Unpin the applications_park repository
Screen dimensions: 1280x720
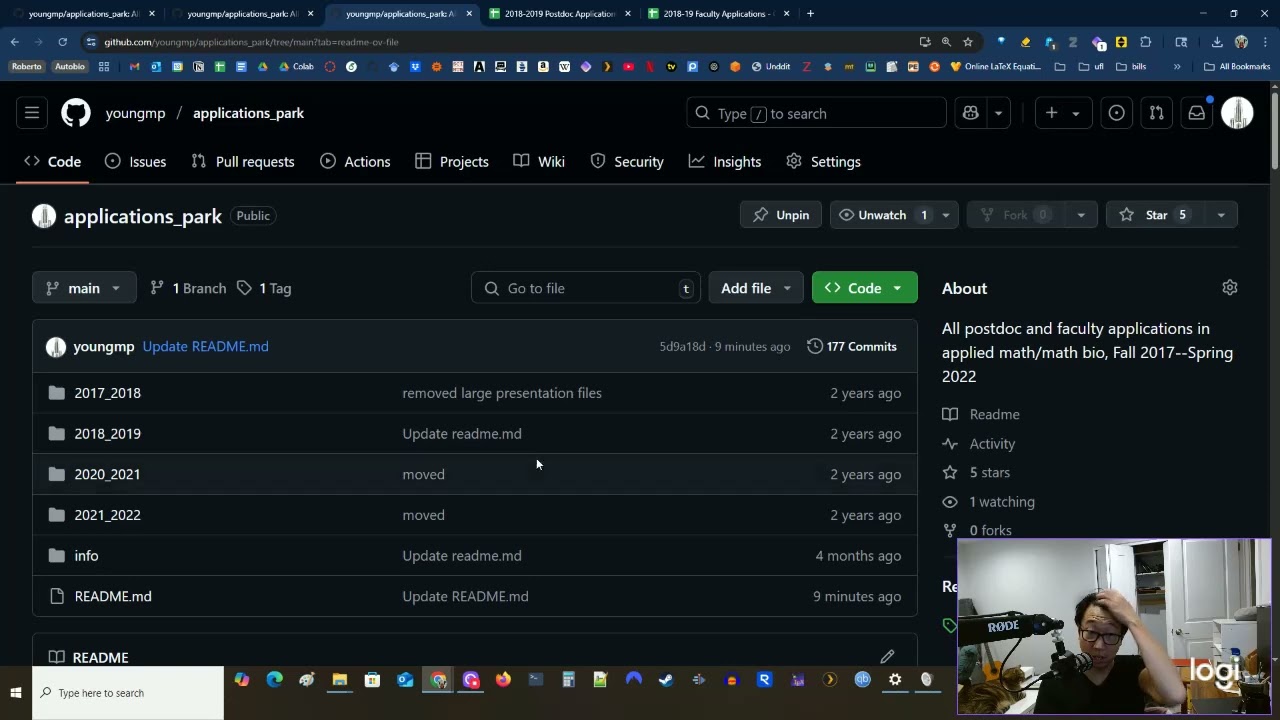781,215
